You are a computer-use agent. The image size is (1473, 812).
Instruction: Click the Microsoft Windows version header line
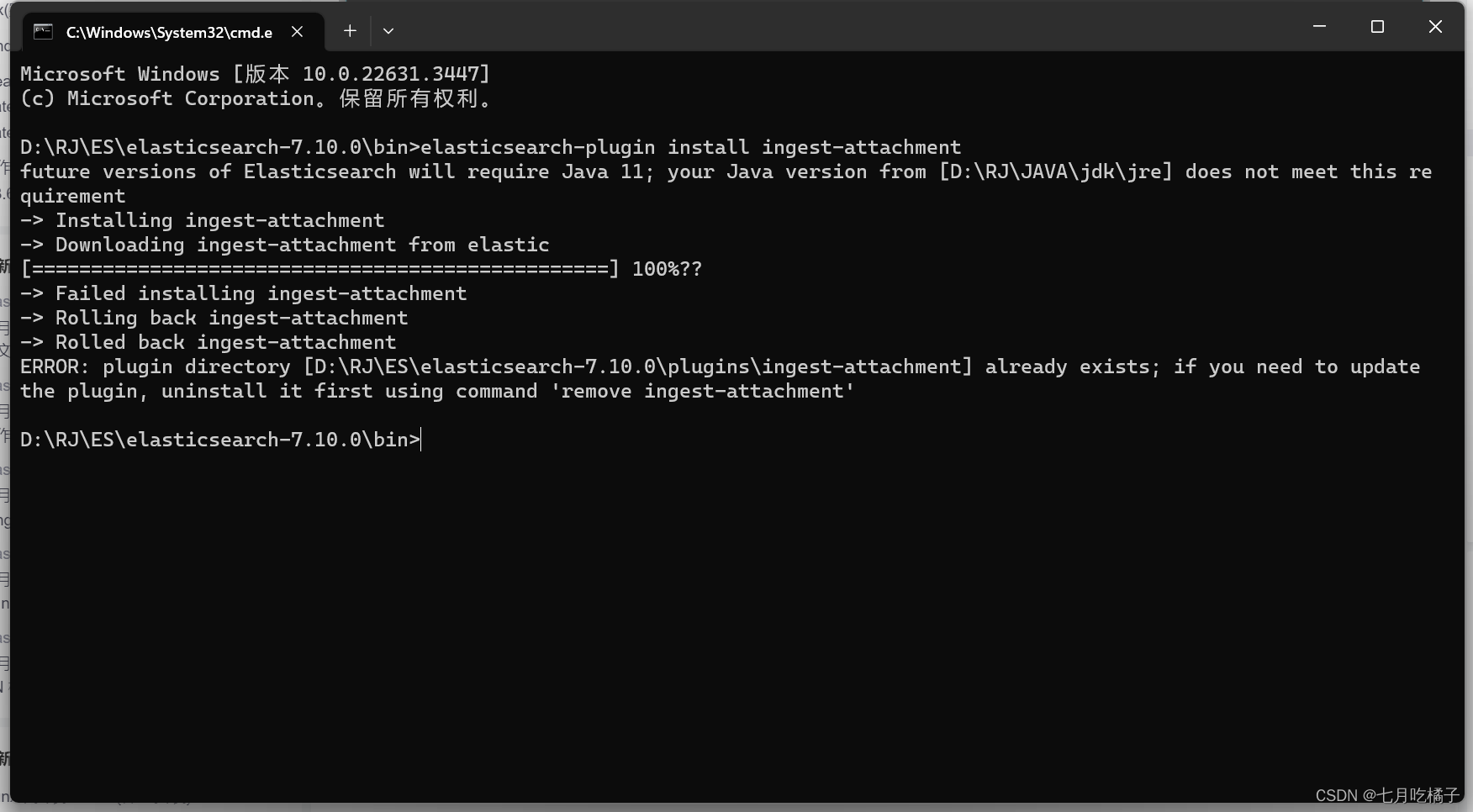click(x=256, y=74)
